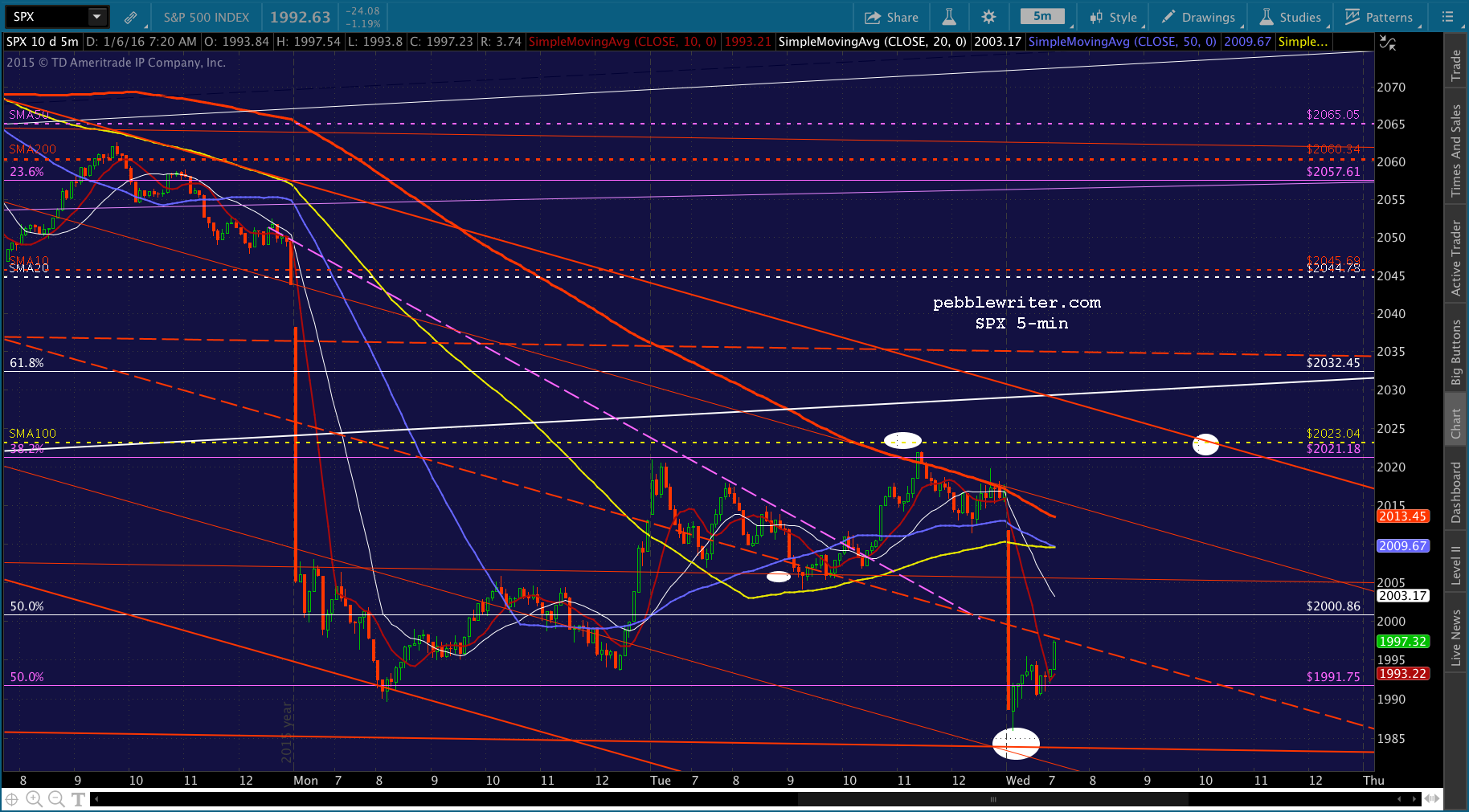Open the Level II side tab

1455,565
